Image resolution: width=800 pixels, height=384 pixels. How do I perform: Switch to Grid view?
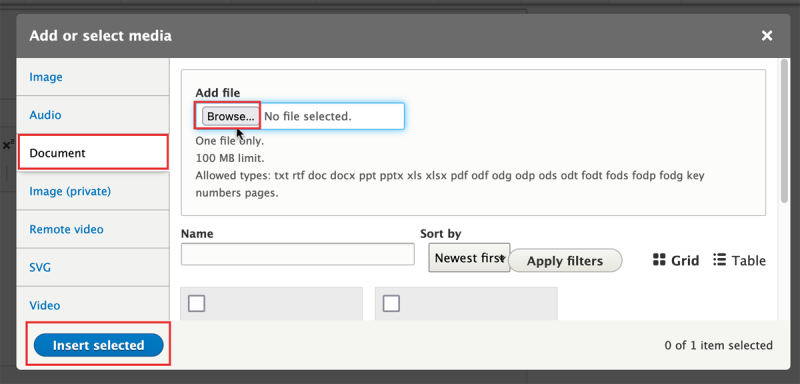(x=676, y=260)
